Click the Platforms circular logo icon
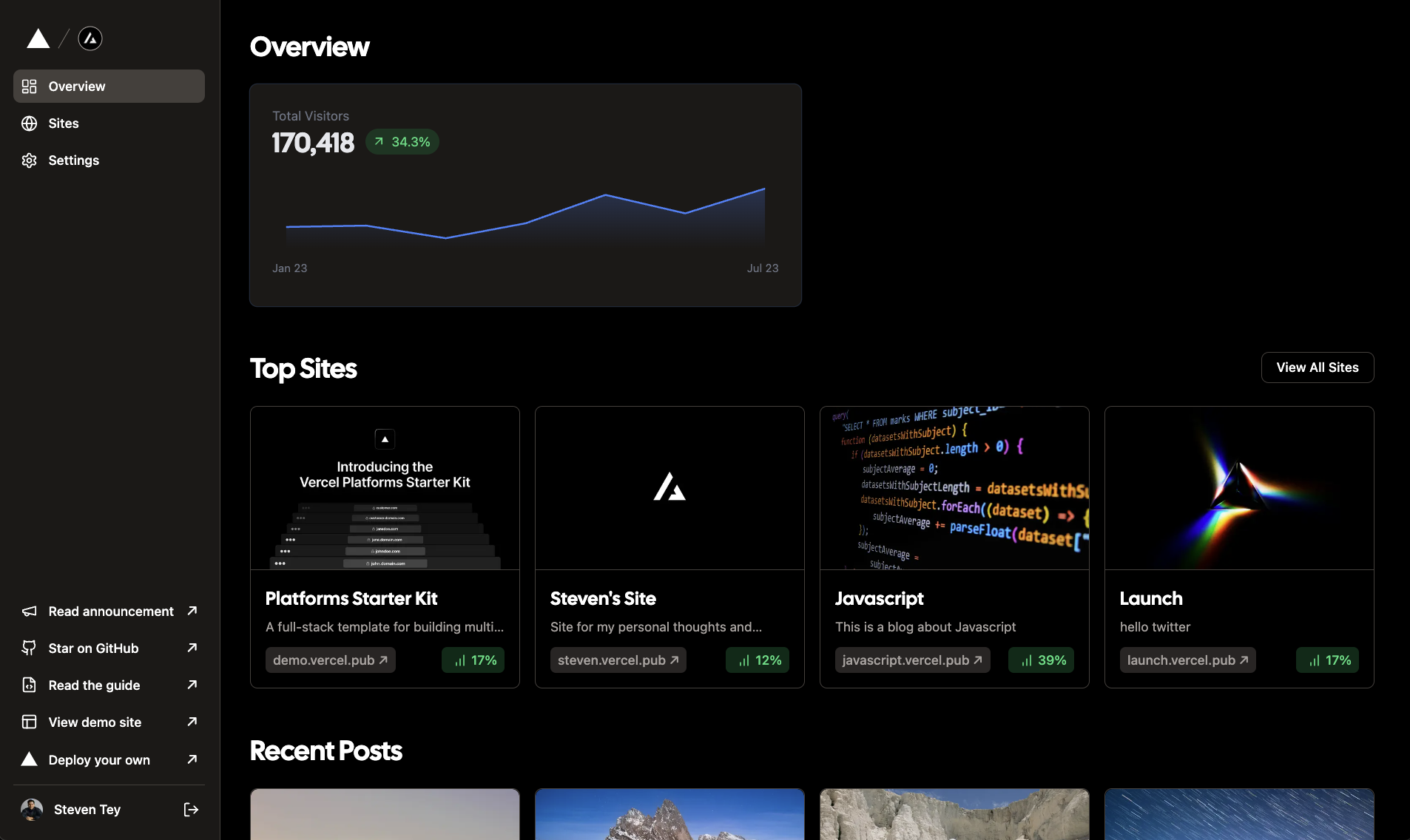Viewport: 1410px width, 840px height. tap(90, 38)
